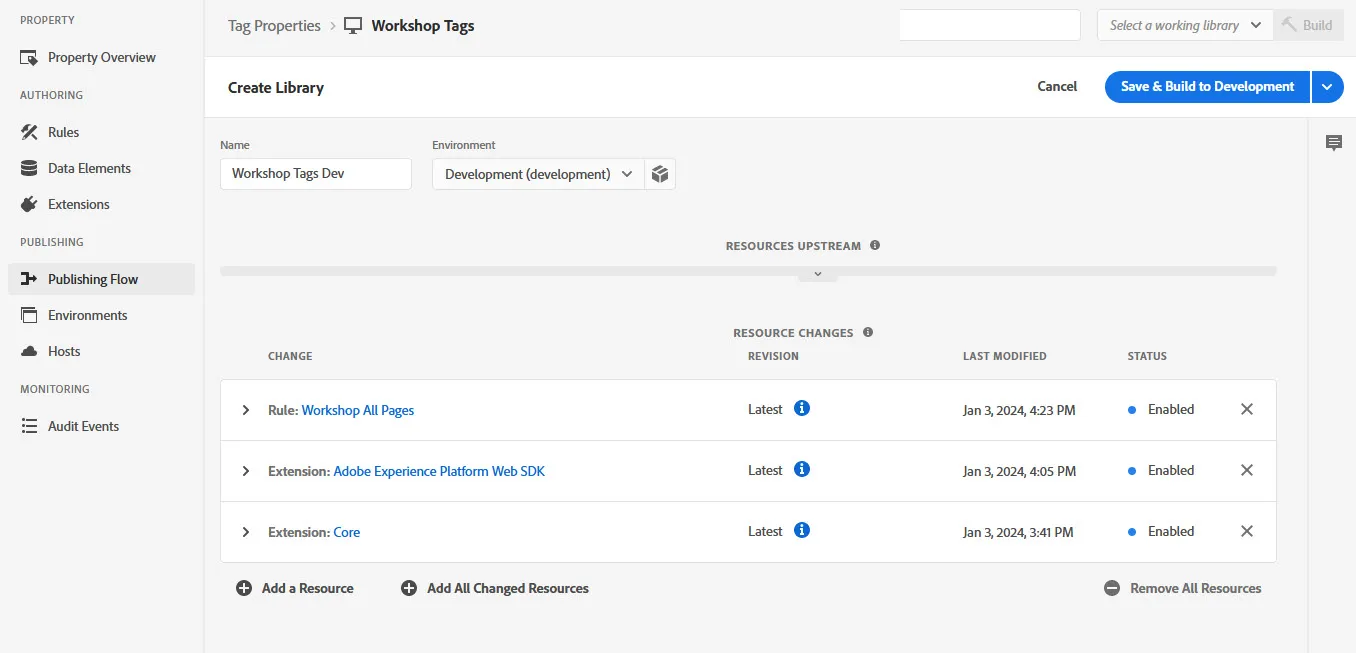Click Save & Build to Development button
The height and width of the screenshot is (653, 1356).
pos(1207,87)
